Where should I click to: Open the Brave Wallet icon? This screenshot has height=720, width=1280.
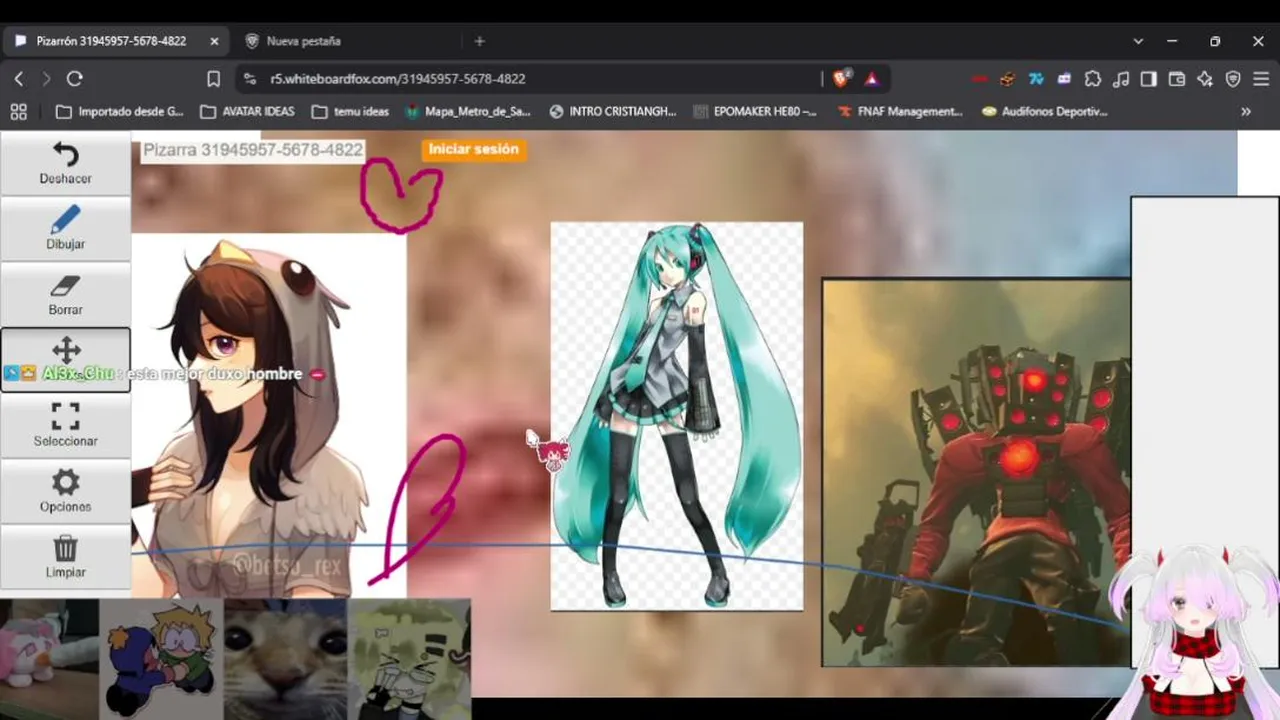[1177, 78]
